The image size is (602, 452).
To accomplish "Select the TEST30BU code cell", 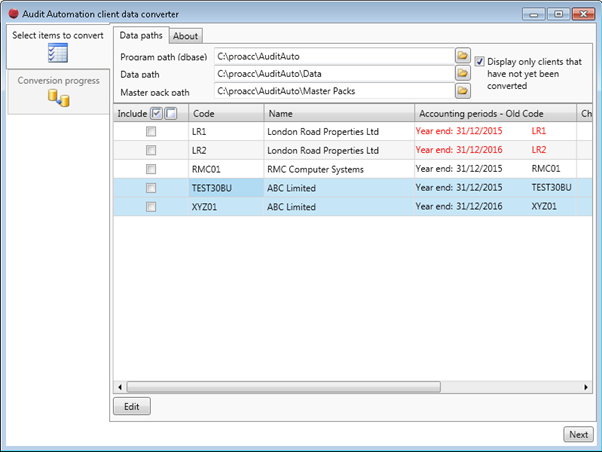I will (226, 188).
